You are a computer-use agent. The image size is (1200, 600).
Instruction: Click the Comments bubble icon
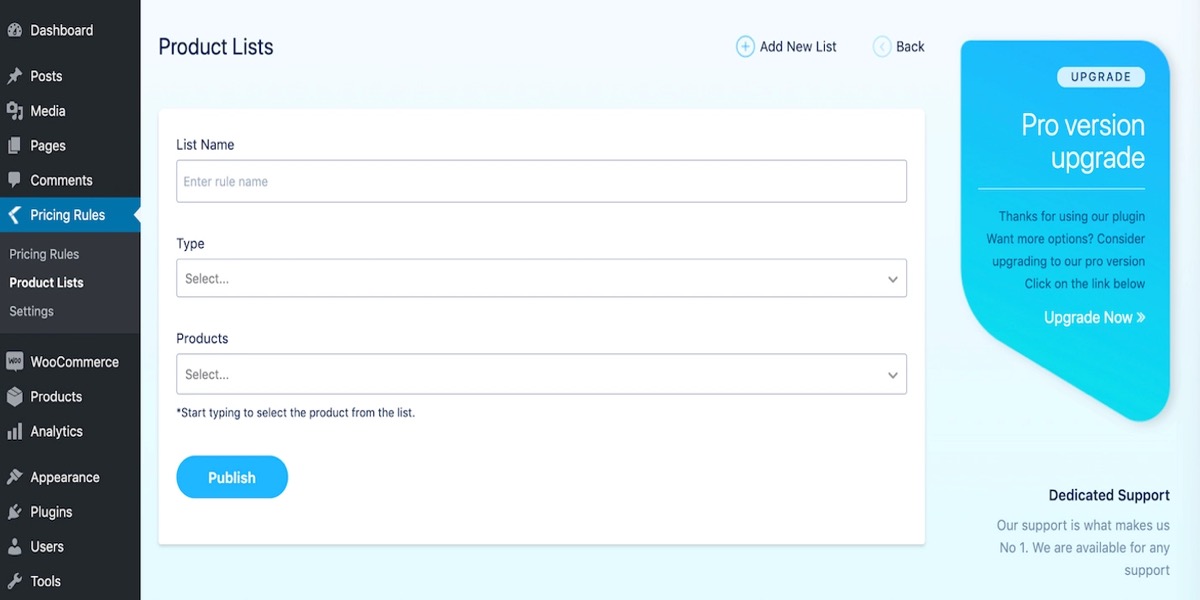(15, 180)
